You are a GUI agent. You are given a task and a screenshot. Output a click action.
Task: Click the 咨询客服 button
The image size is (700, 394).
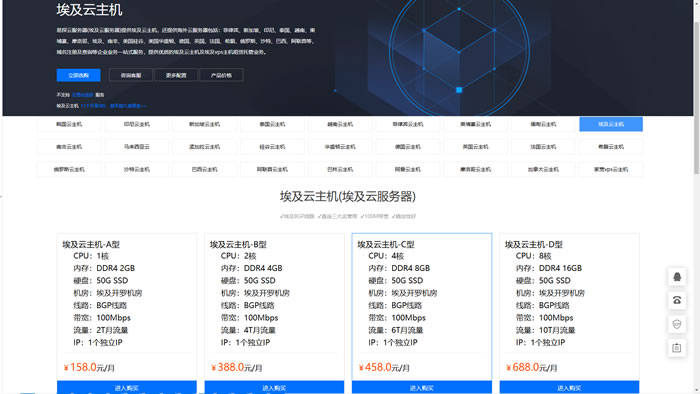(131, 75)
